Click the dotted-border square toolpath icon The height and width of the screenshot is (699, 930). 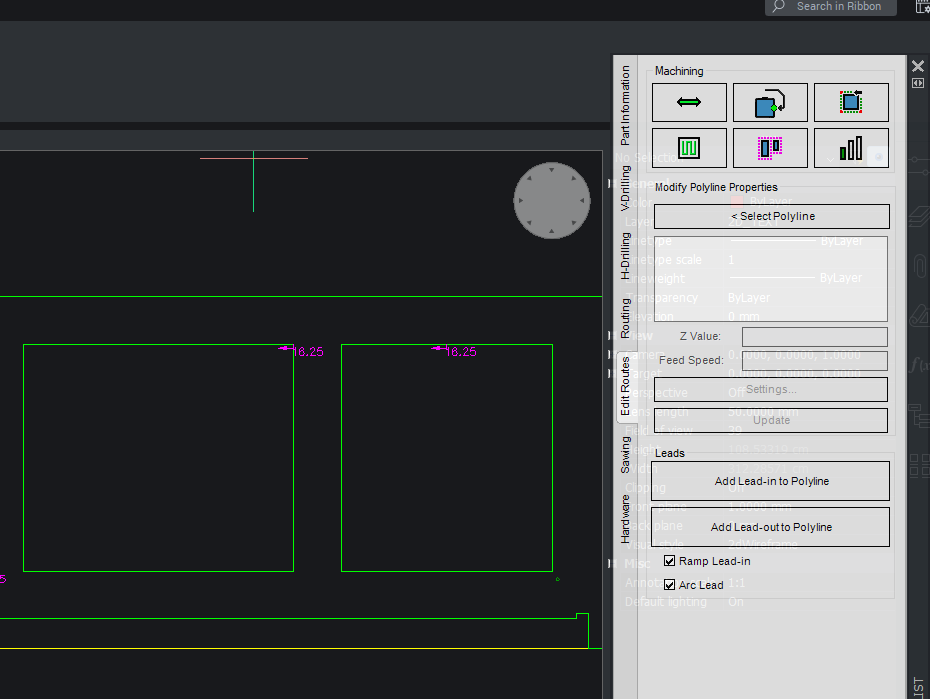coord(851,103)
